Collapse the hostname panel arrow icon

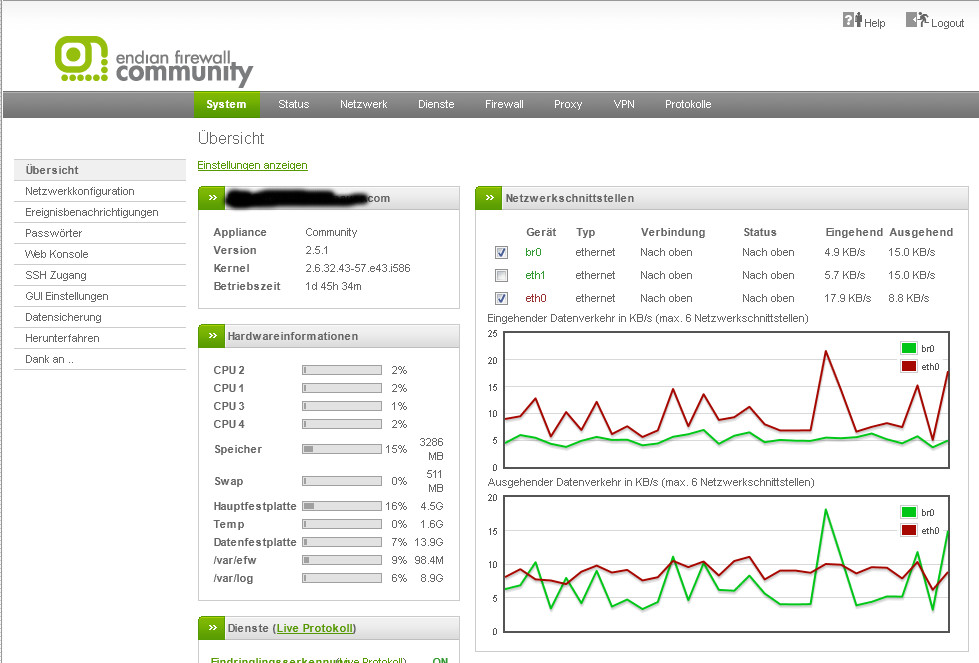click(211, 198)
